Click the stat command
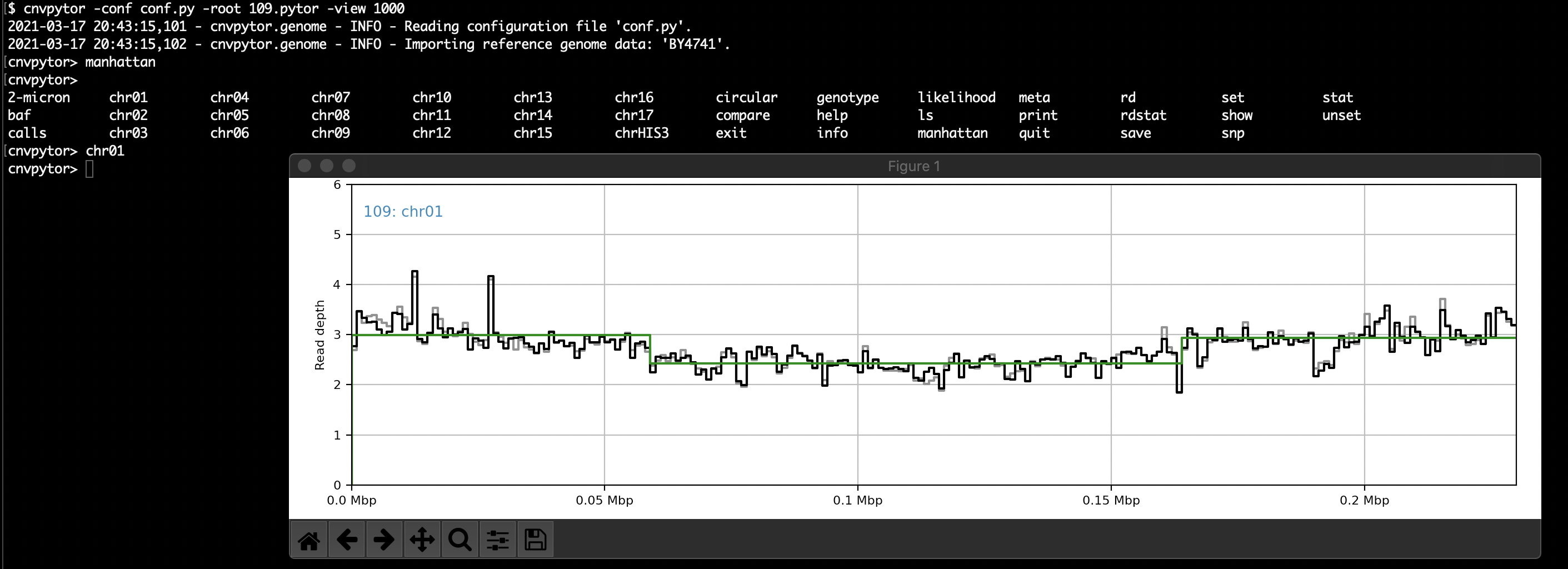The image size is (1568, 569). [1338, 97]
